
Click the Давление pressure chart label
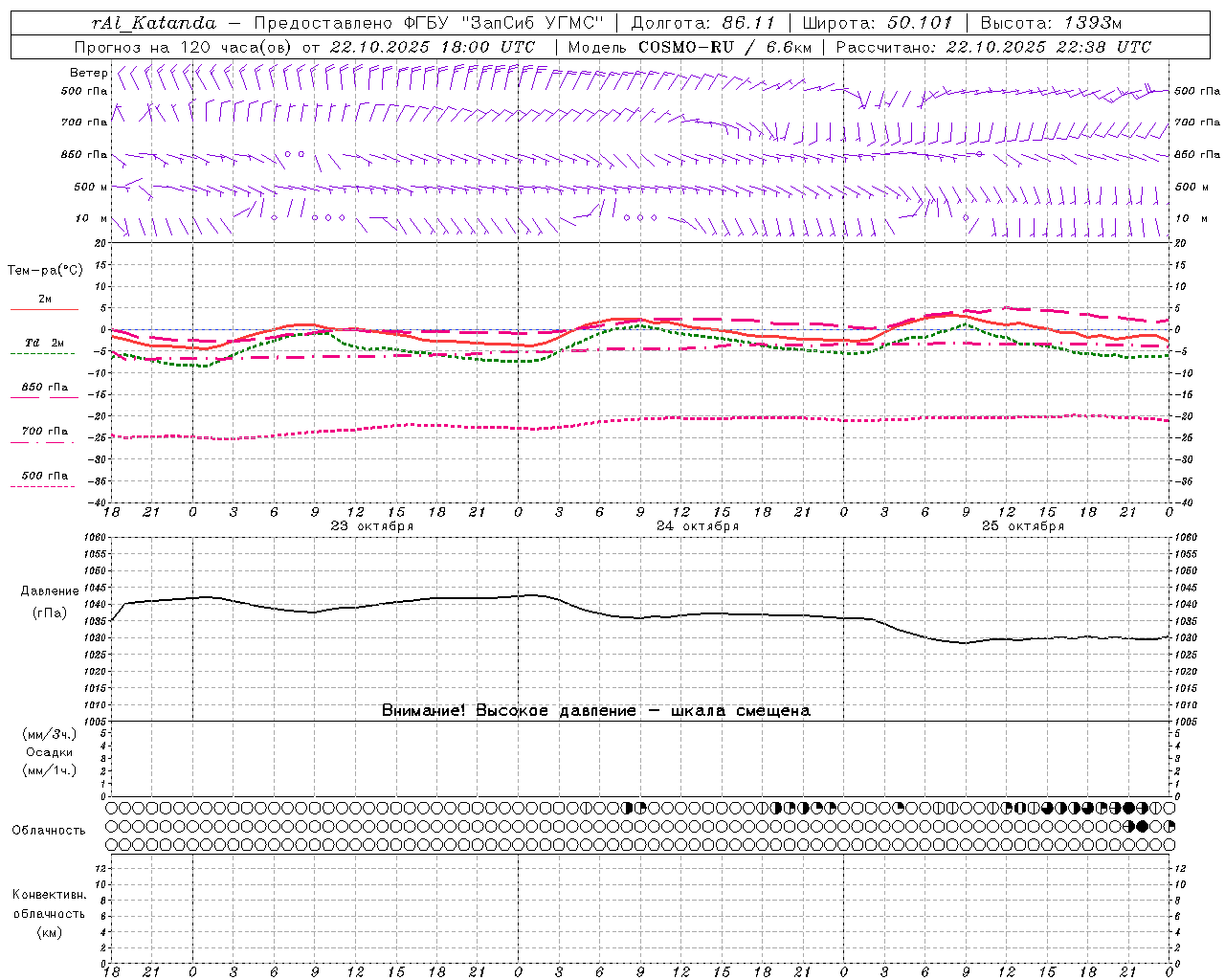[49, 591]
